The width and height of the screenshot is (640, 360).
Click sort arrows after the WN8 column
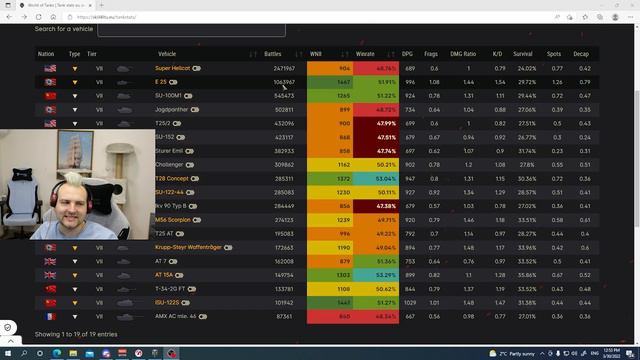[345, 54]
